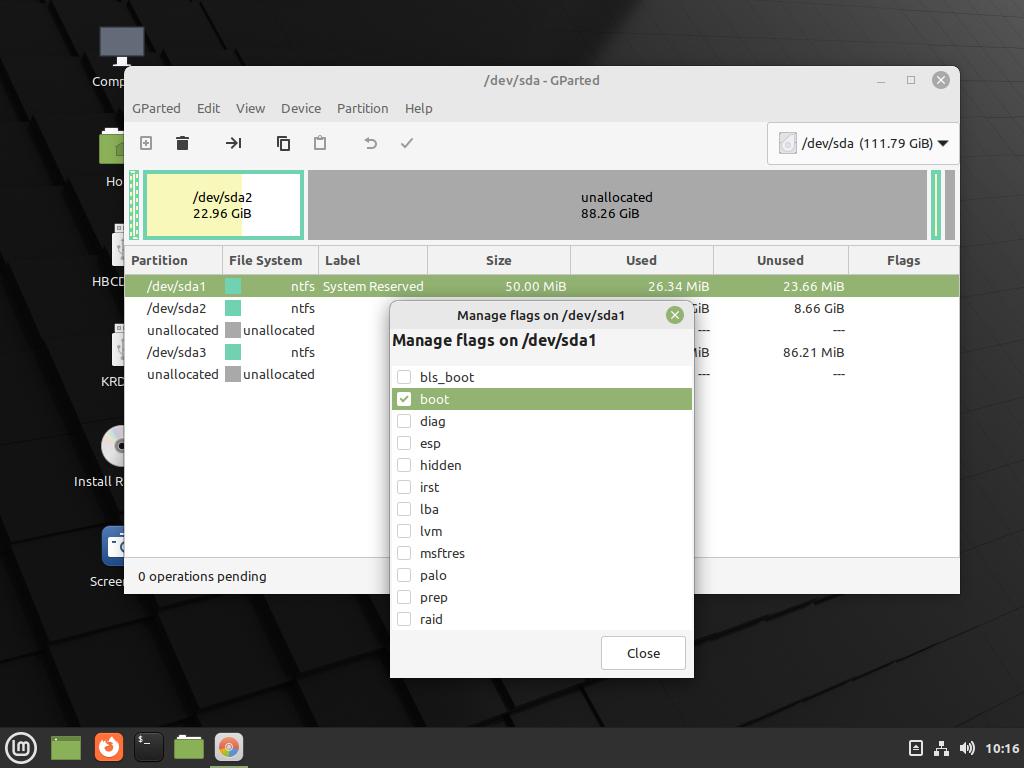Open Firefox from the taskbar
Screen dimensions: 1024x768
point(109,746)
